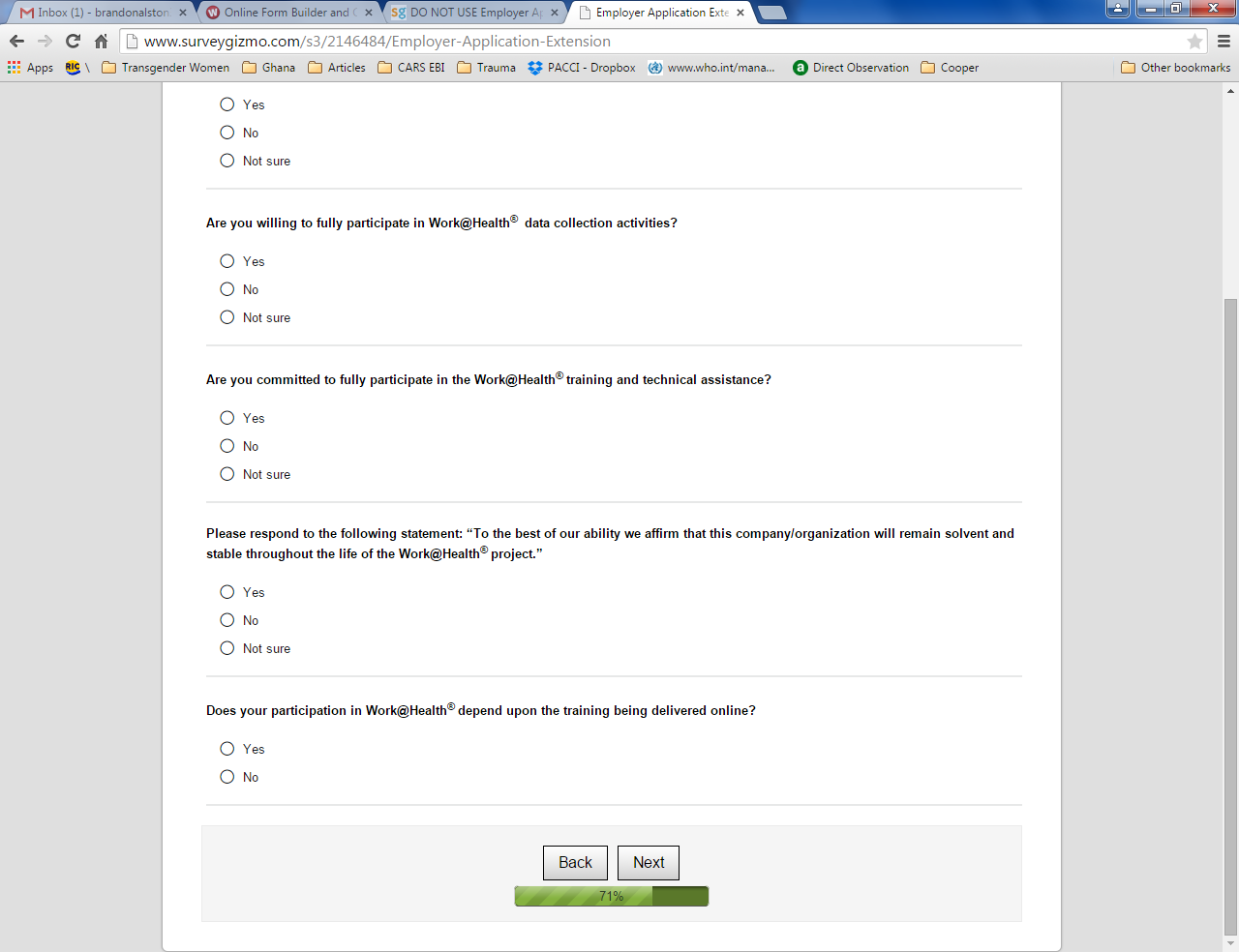Go to the browser home icon

coord(101,41)
